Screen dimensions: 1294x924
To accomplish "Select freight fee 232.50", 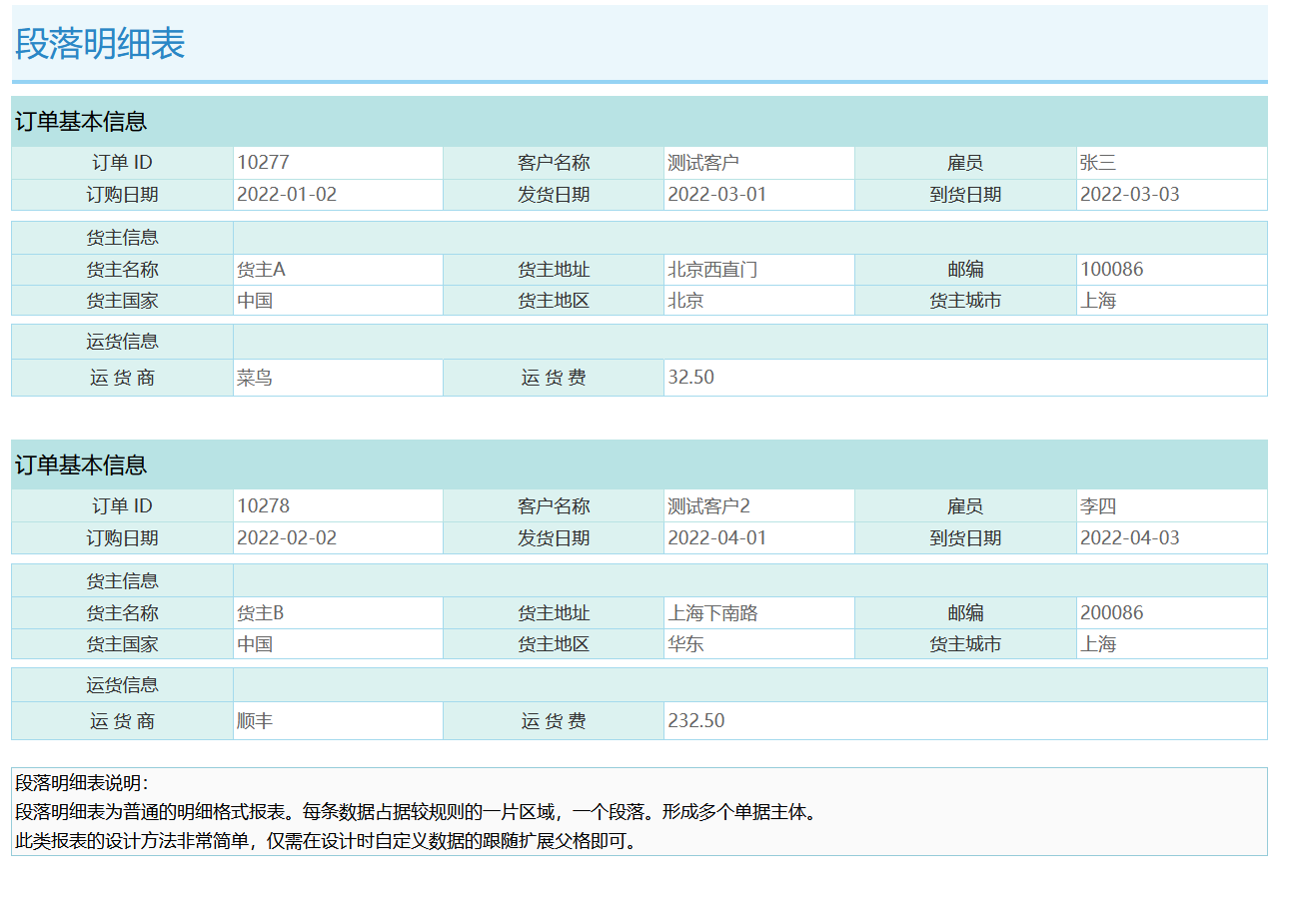I will [696, 720].
